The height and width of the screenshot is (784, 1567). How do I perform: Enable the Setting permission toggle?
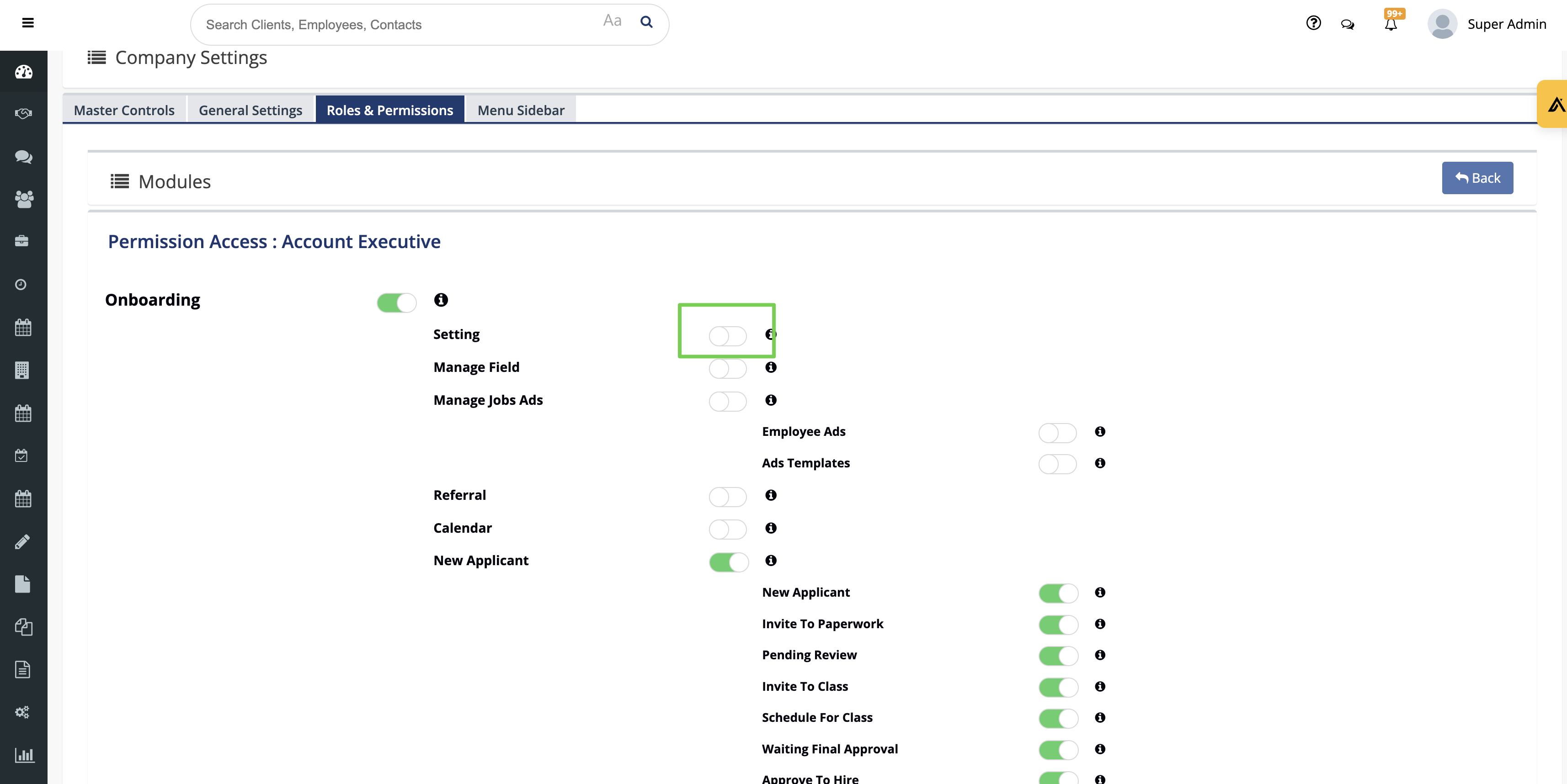coord(728,335)
